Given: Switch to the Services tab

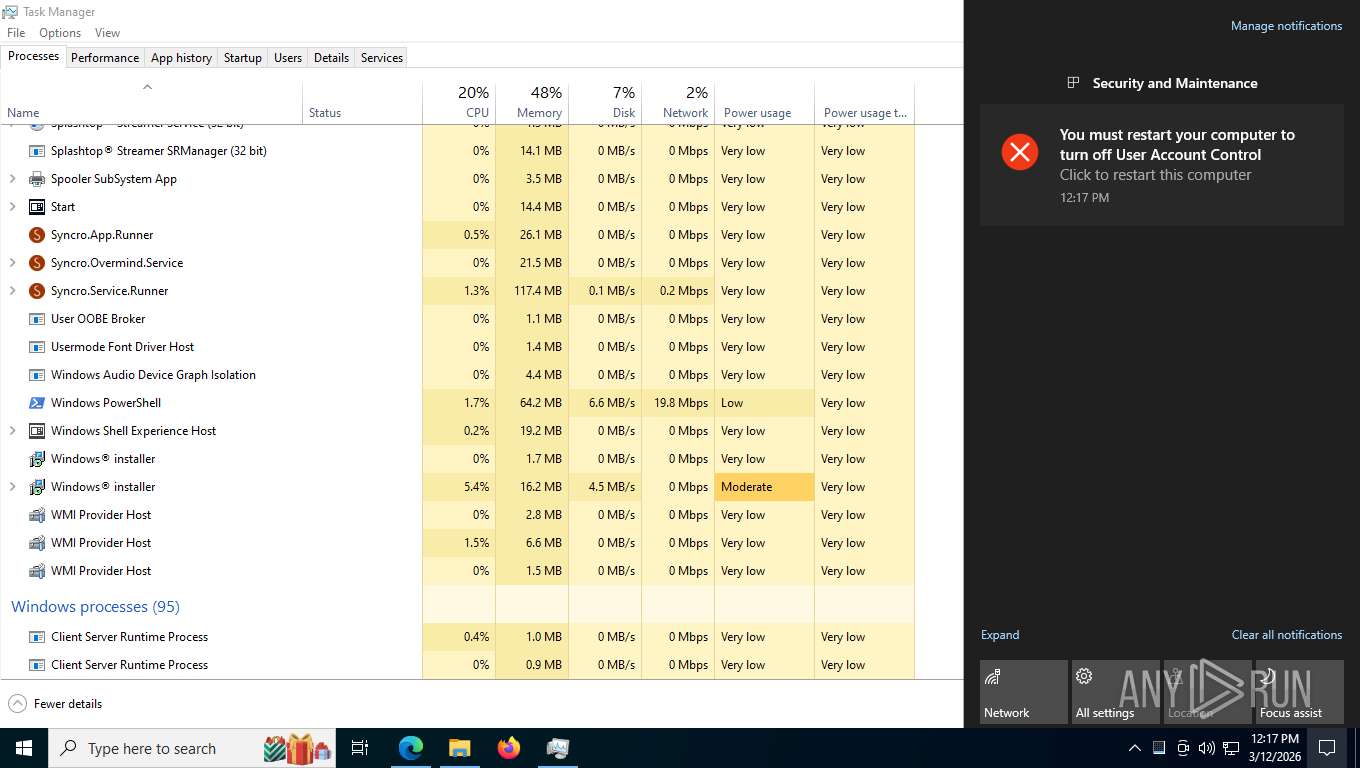Looking at the screenshot, I should coord(382,58).
